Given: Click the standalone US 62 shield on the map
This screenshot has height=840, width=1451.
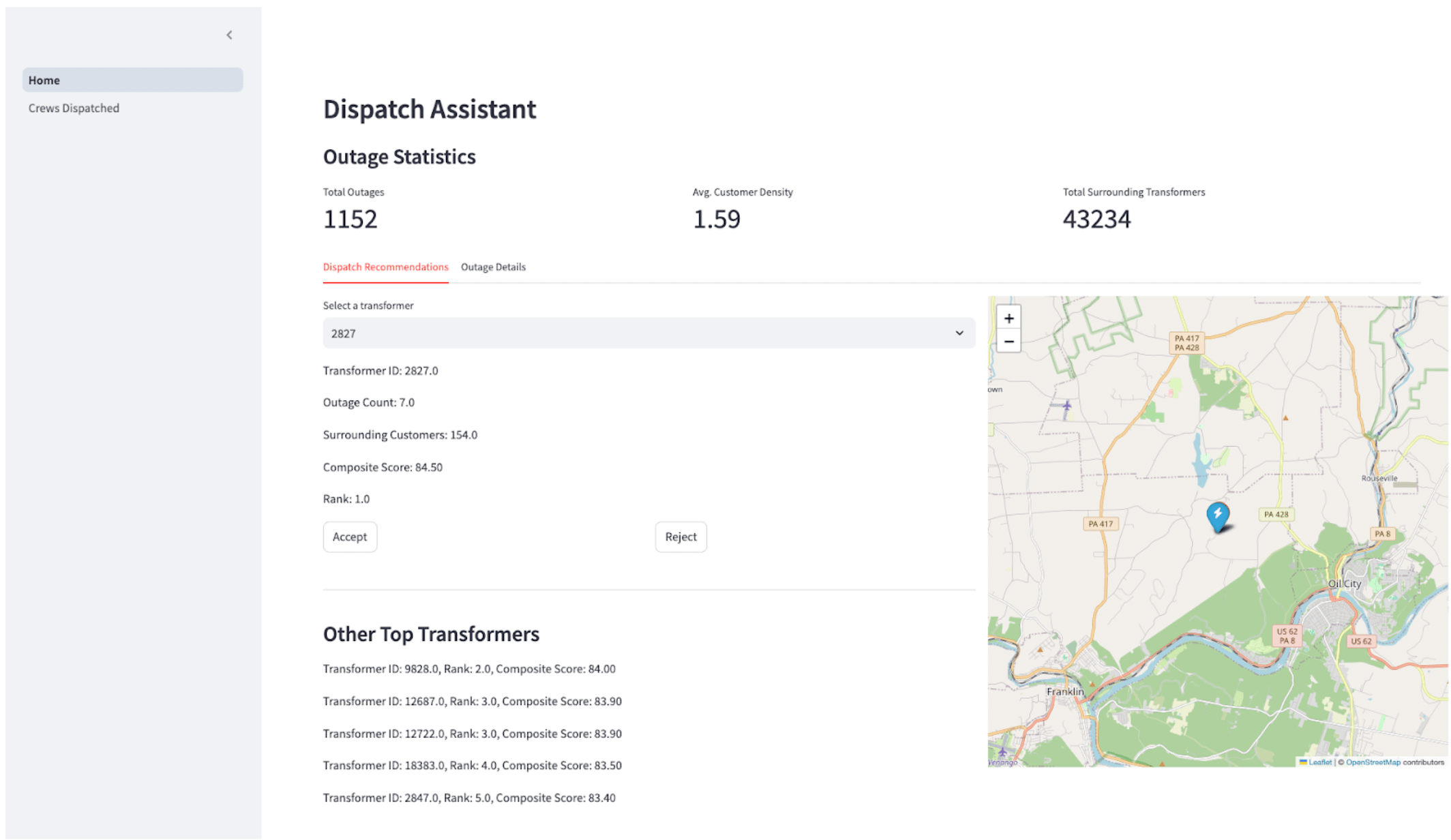Looking at the screenshot, I should click(1360, 641).
